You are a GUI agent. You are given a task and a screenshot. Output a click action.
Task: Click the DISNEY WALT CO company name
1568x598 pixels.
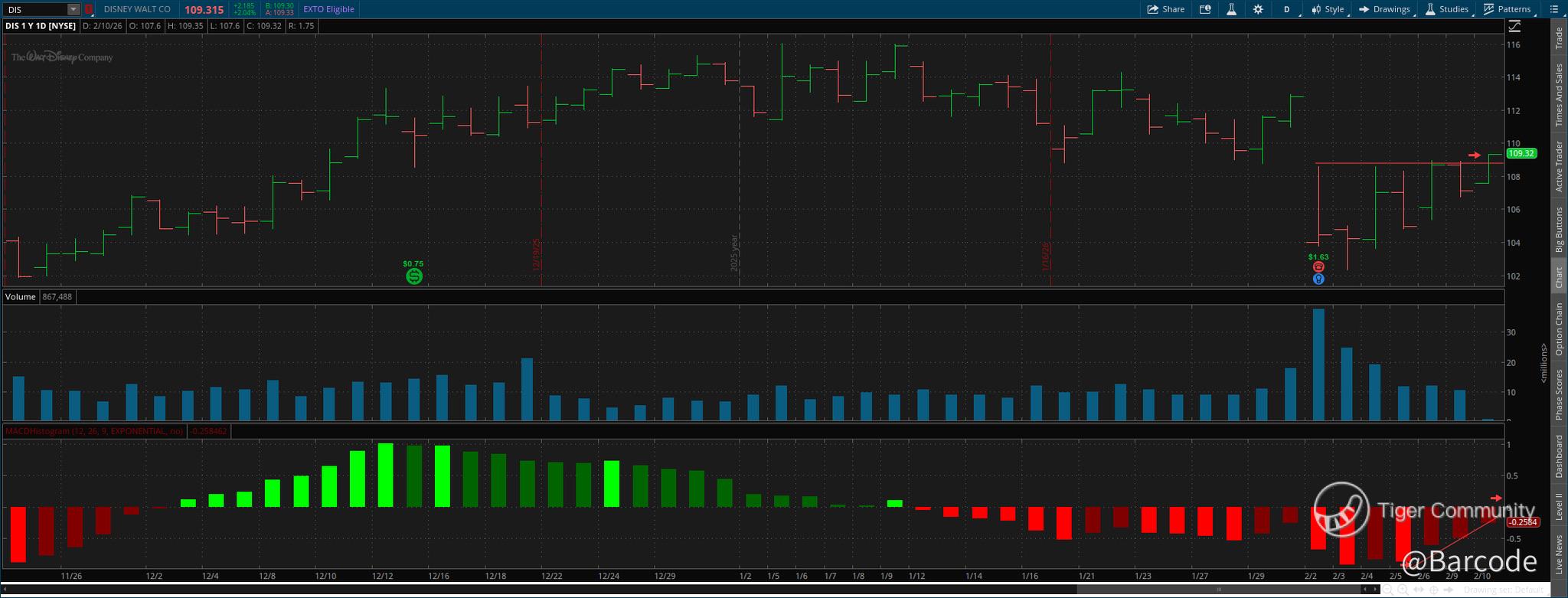[x=137, y=9]
